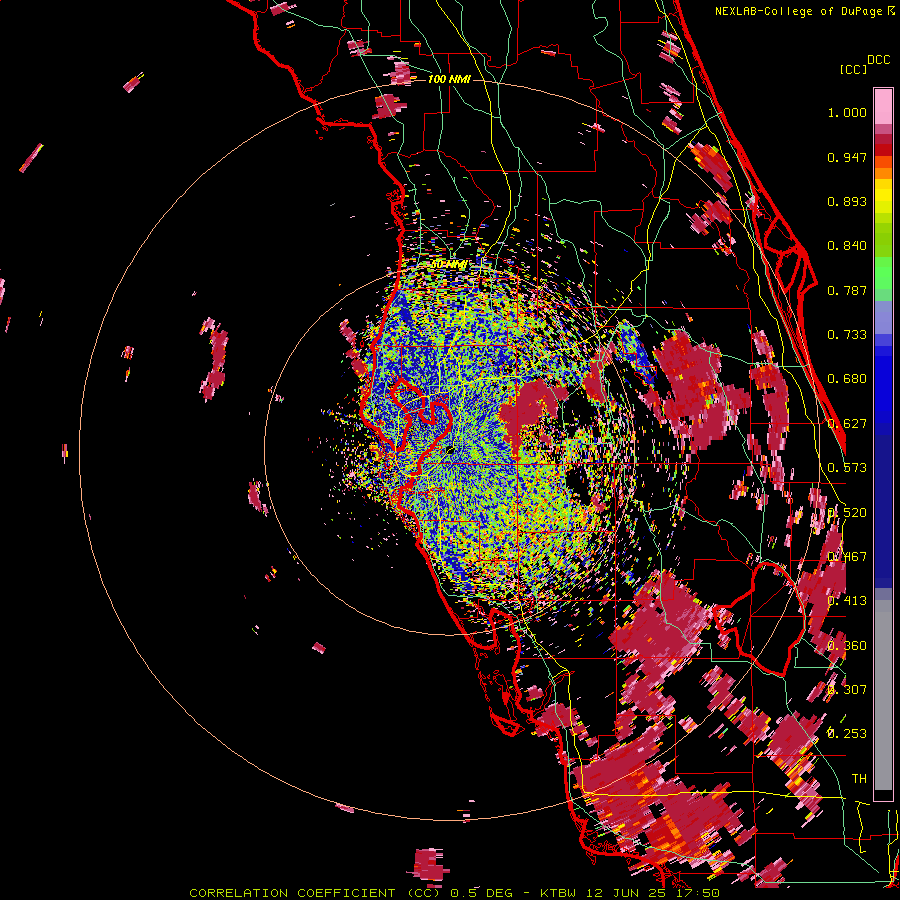Click the DCC product label above the scale
Image resolution: width=900 pixels, height=900 pixels.
point(878,60)
